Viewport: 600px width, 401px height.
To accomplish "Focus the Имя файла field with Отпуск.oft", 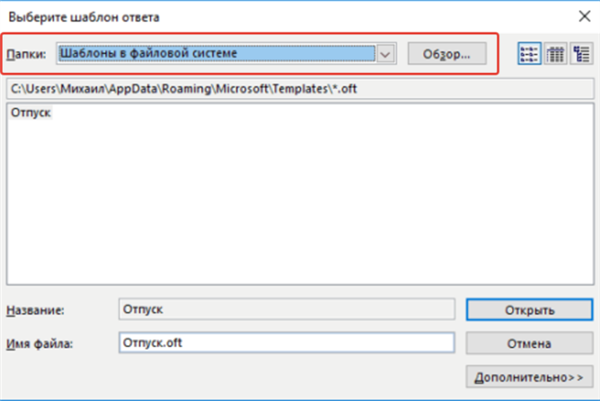I will pyautogui.click(x=287, y=342).
